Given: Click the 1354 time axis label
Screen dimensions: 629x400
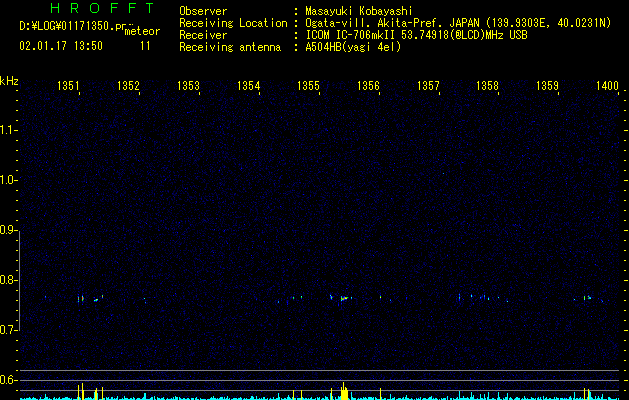Looking at the screenshot, I should (248, 86).
